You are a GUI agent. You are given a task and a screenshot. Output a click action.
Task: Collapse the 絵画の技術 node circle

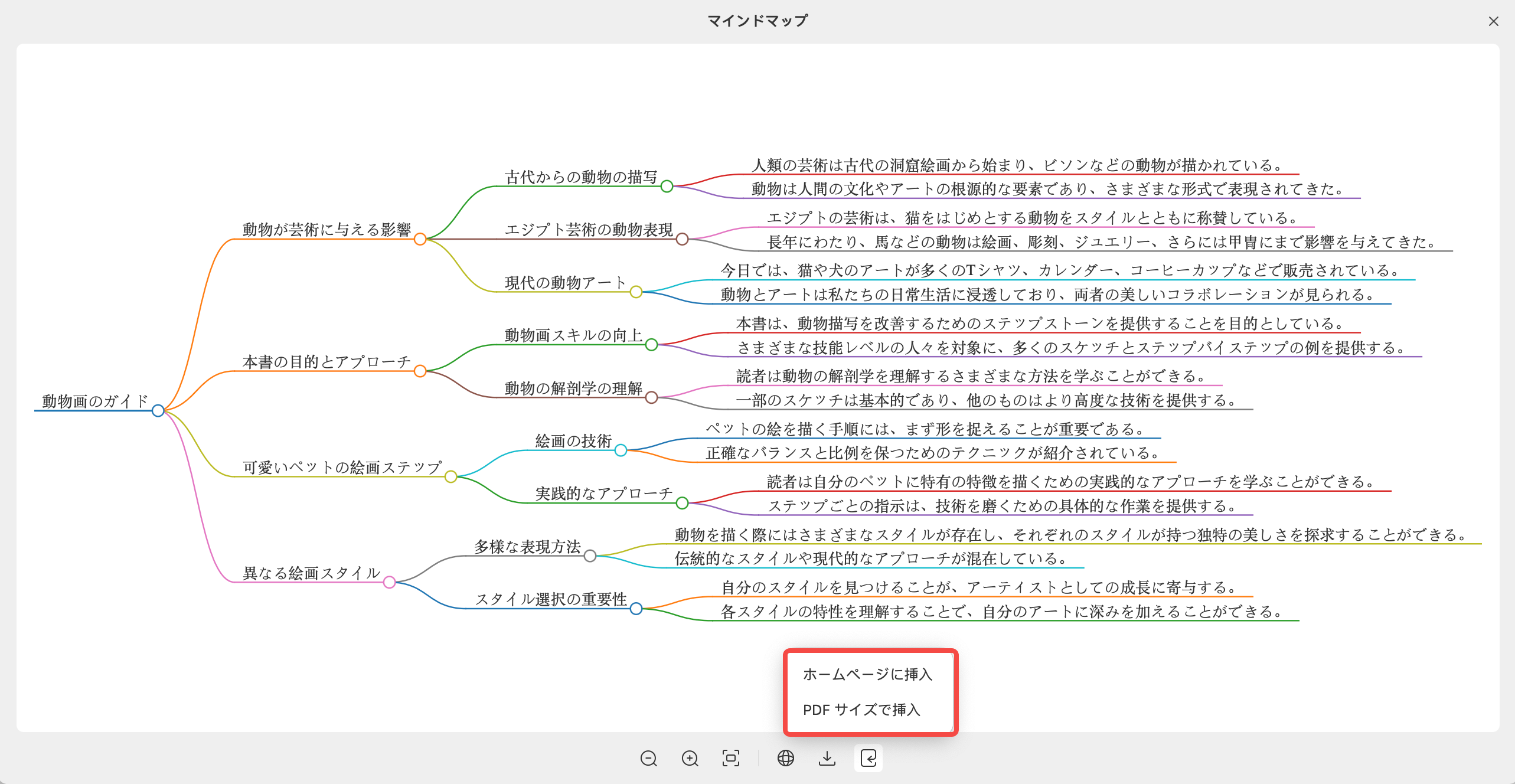coord(621,450)
